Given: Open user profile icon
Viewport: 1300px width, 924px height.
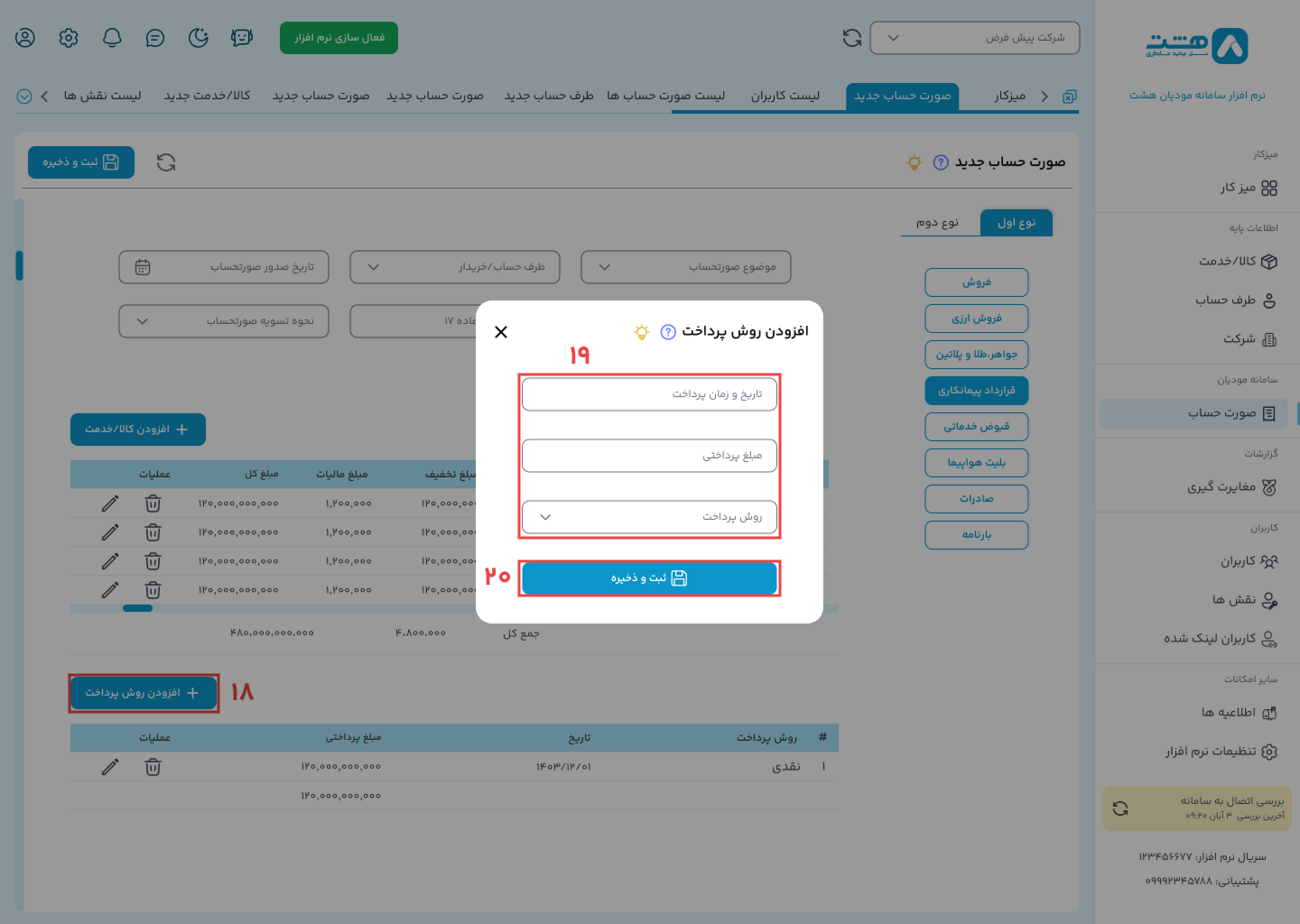Looking at the screenshot, I should (x=25, y=38).
